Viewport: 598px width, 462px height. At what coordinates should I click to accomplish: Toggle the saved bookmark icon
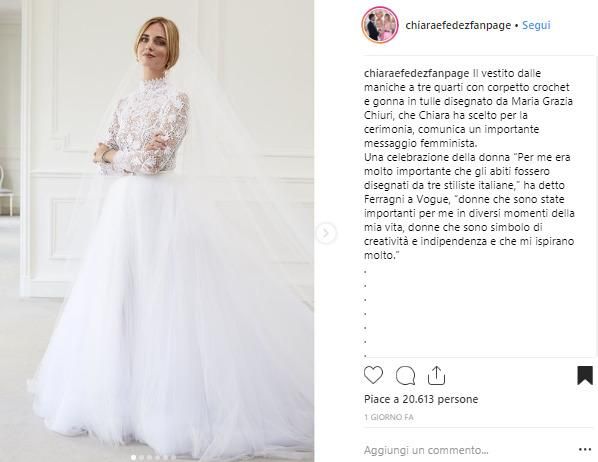click(585, 375)
